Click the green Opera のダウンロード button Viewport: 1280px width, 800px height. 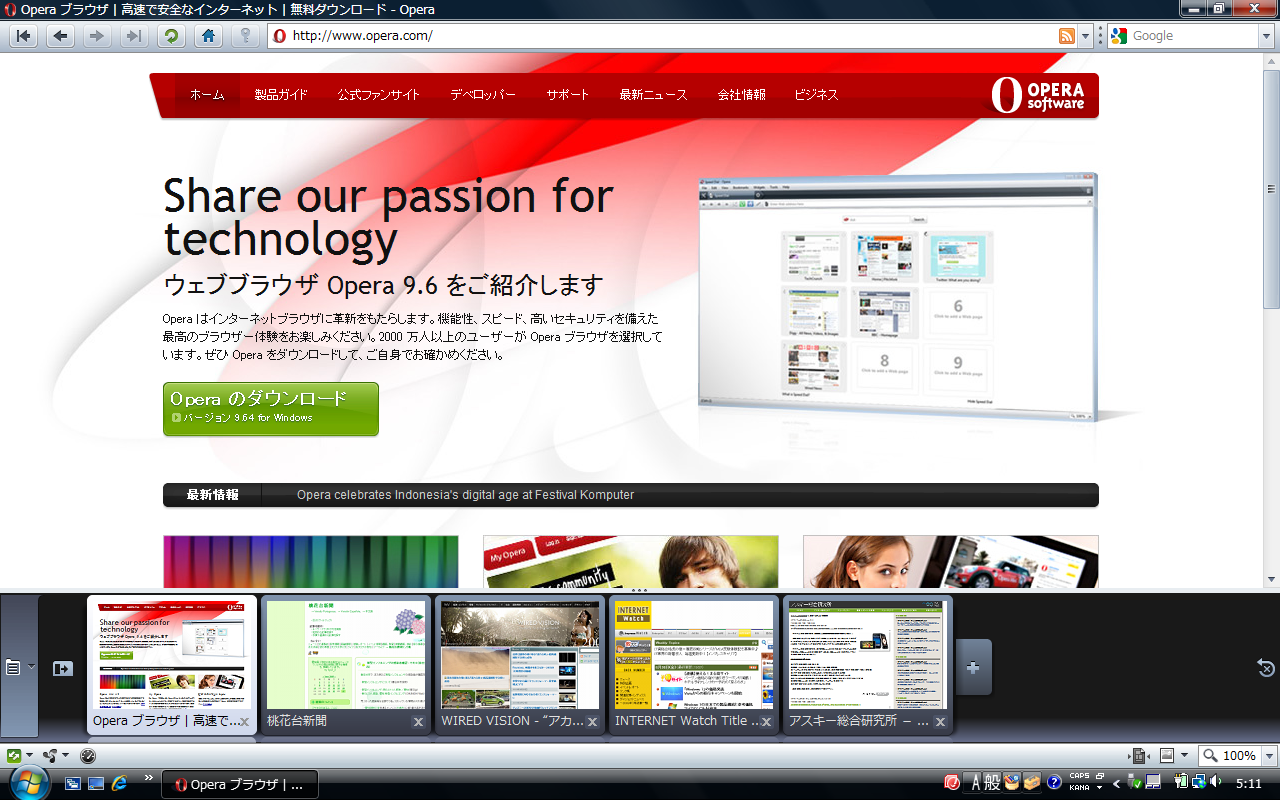(271, 408)
